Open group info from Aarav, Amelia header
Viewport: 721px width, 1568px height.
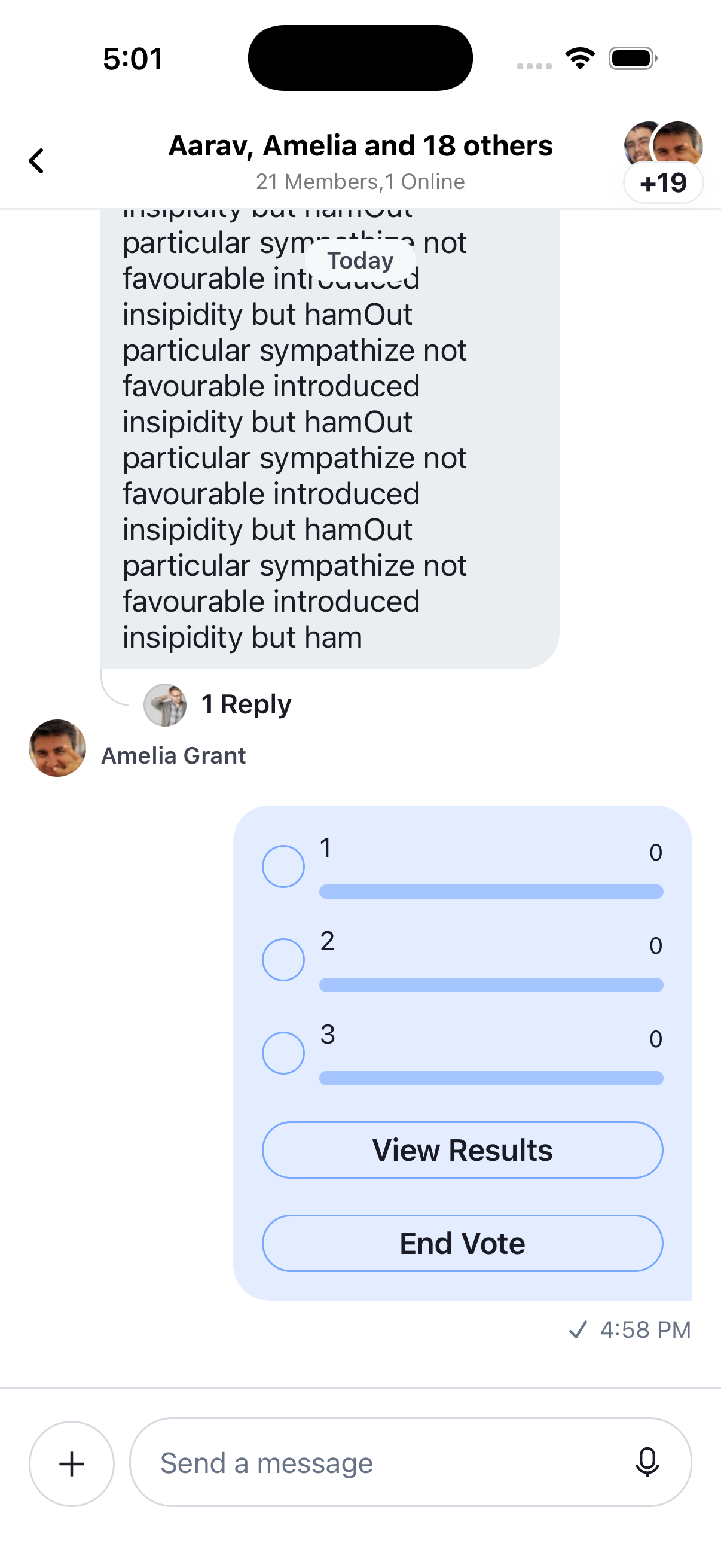pyautogui.click(x=360, y=146)
